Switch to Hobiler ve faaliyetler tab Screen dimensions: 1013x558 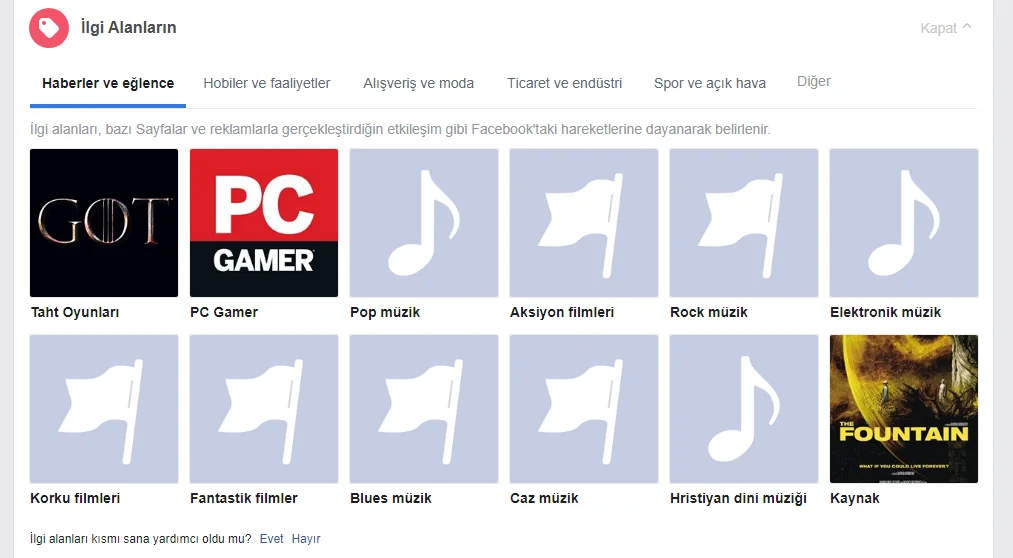tap(267, 83)
